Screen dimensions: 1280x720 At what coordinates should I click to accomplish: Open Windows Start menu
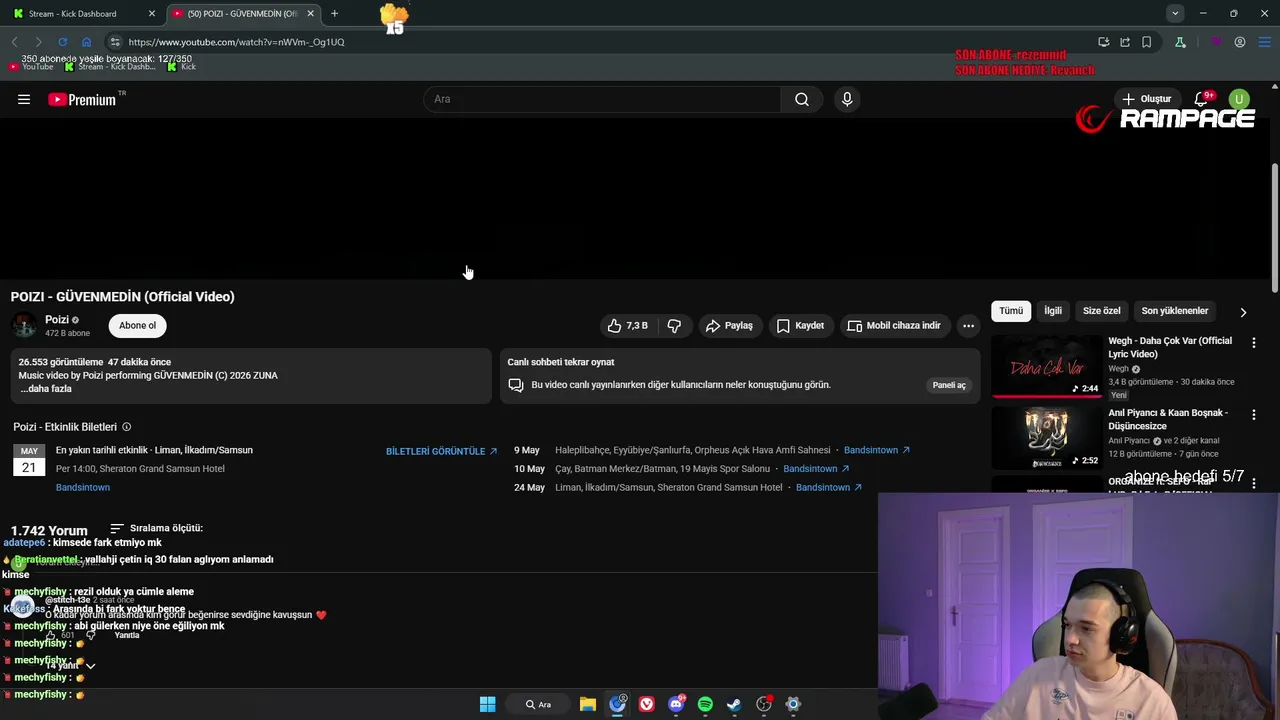487,704
